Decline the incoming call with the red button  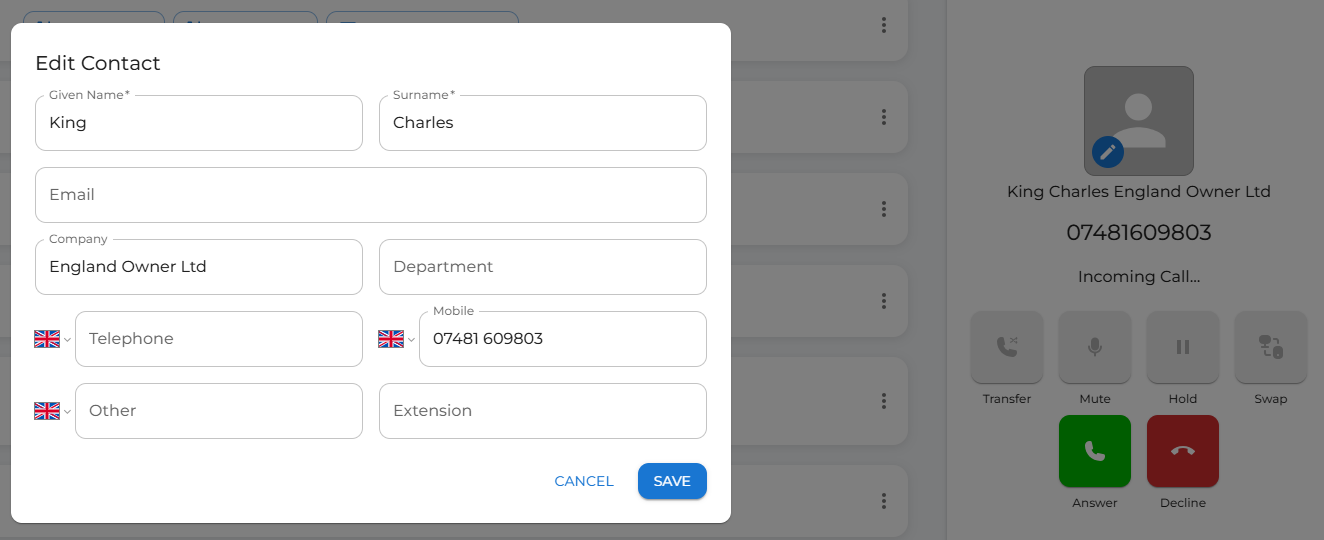click(x=1182, y=451)
